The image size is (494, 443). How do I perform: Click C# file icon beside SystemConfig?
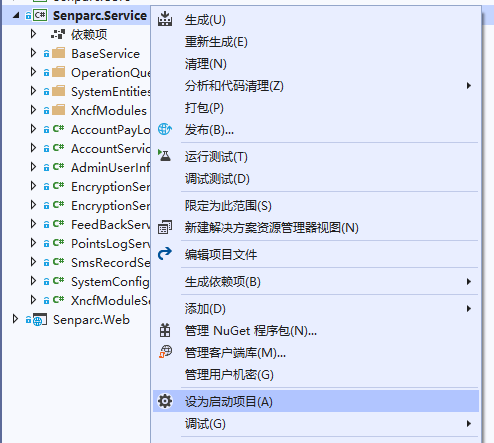click(x=59, y=281)
